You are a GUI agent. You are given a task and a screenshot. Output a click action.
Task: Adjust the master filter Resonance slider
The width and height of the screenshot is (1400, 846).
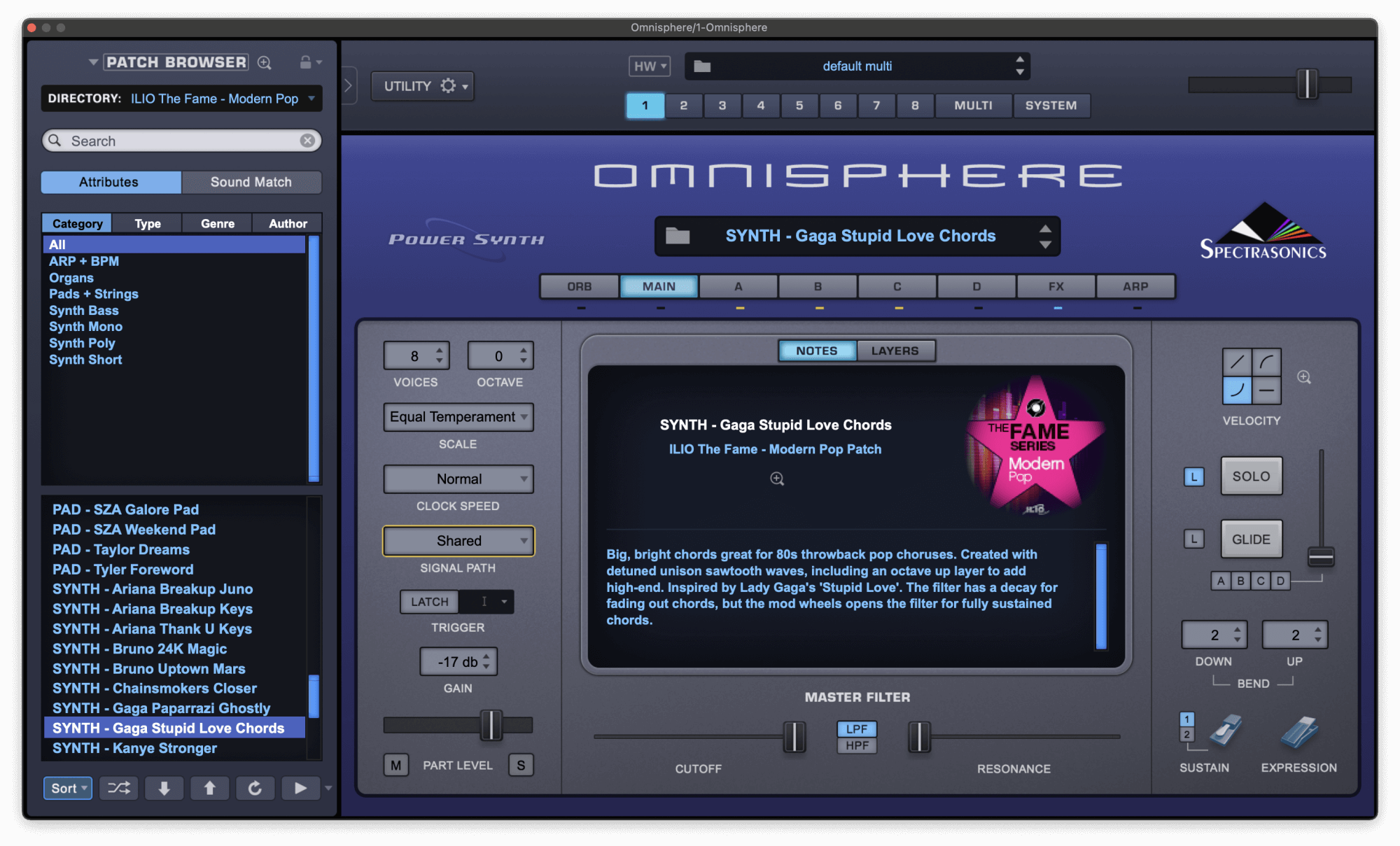click(x=919, y=737)
